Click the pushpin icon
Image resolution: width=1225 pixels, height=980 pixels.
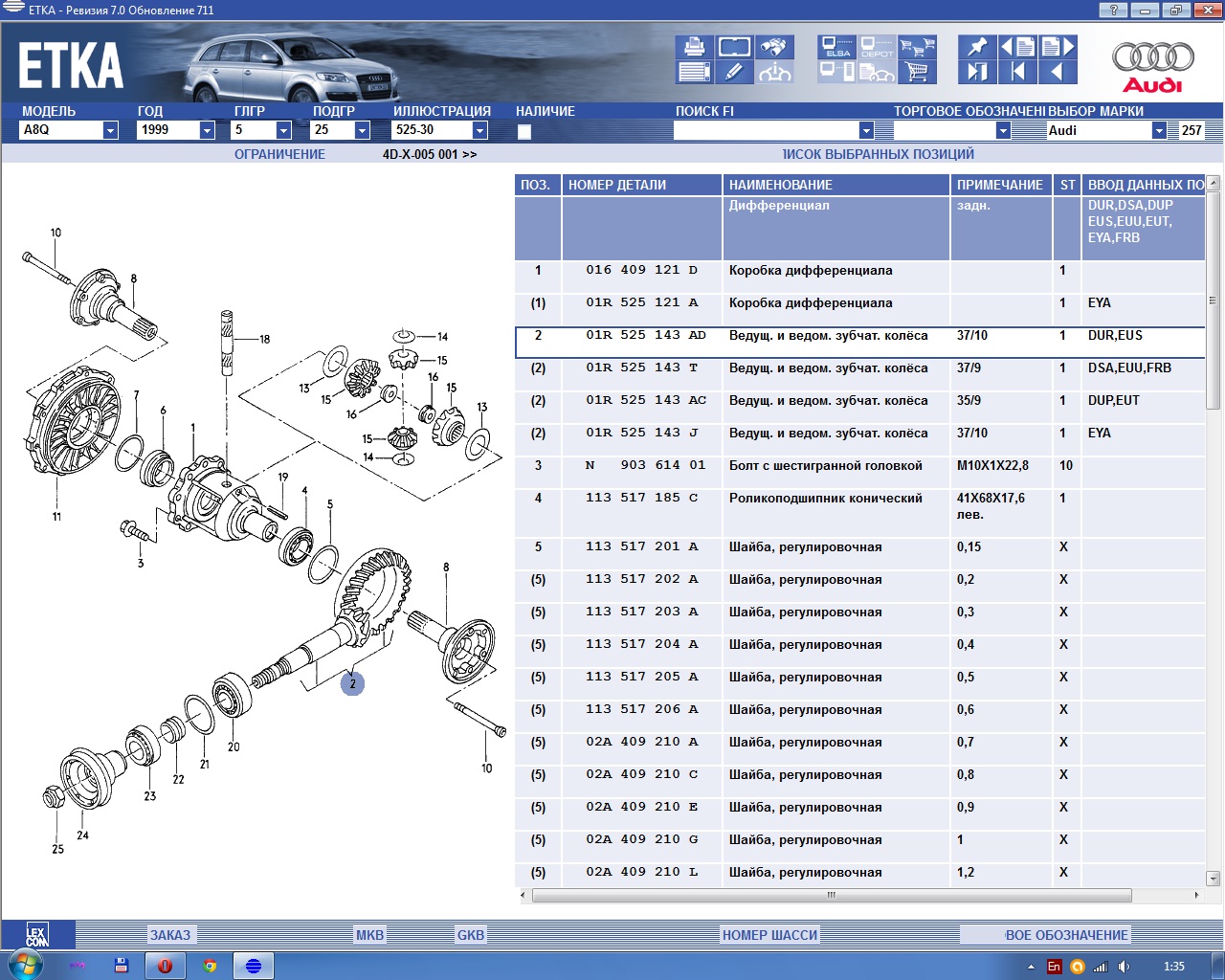pyautogui.click(x=977, y=47)
